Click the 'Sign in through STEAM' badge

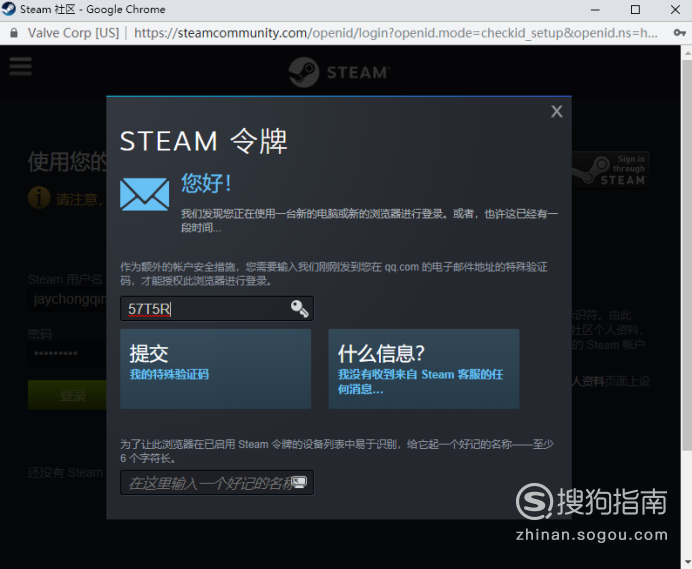610,170
